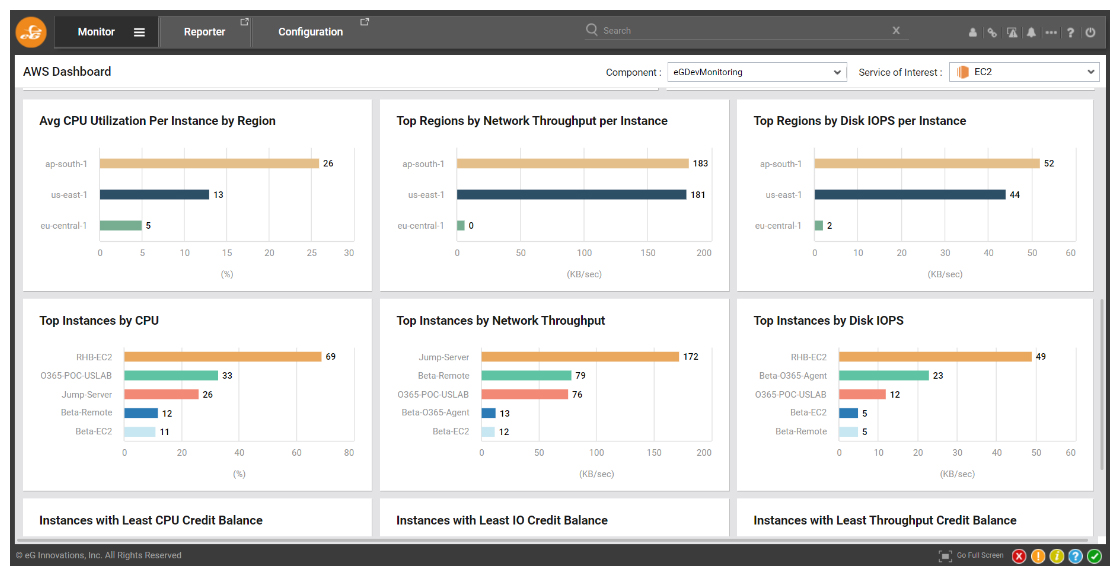Click the search magnifier icon
The image size is (1120, 576).
tap(592, 29)
